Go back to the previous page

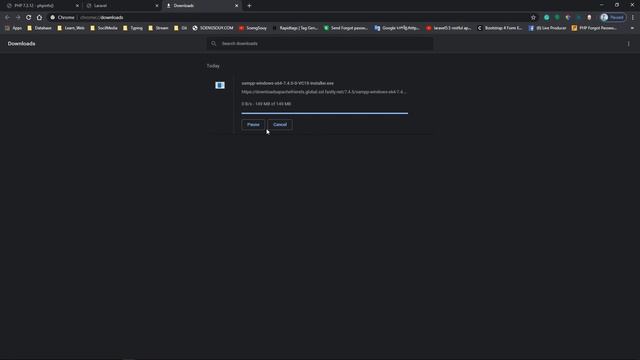7,18
